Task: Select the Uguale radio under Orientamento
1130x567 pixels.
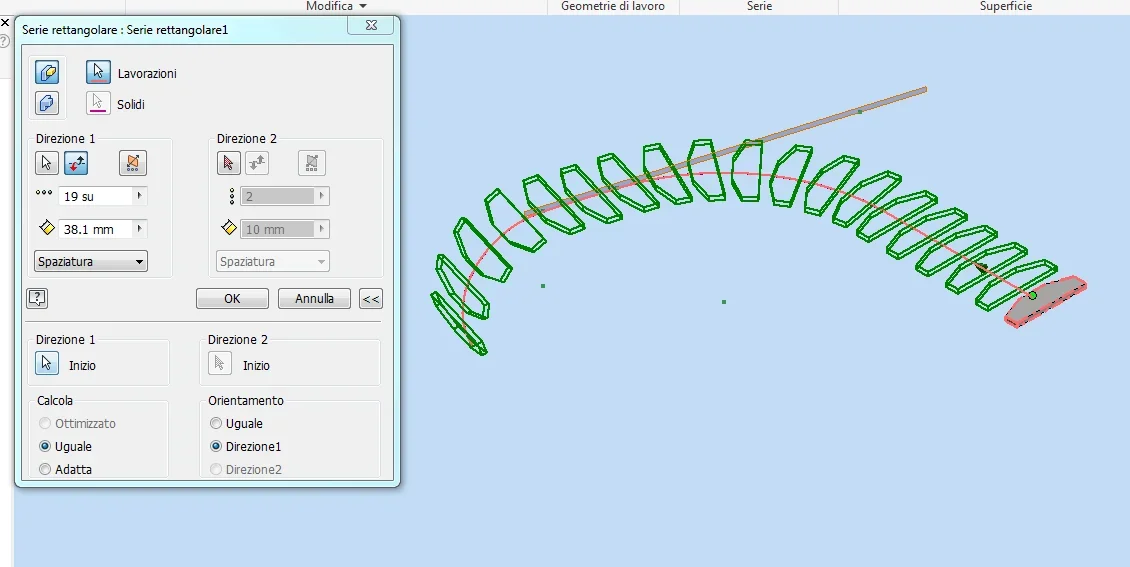Action: coord(215,424)
